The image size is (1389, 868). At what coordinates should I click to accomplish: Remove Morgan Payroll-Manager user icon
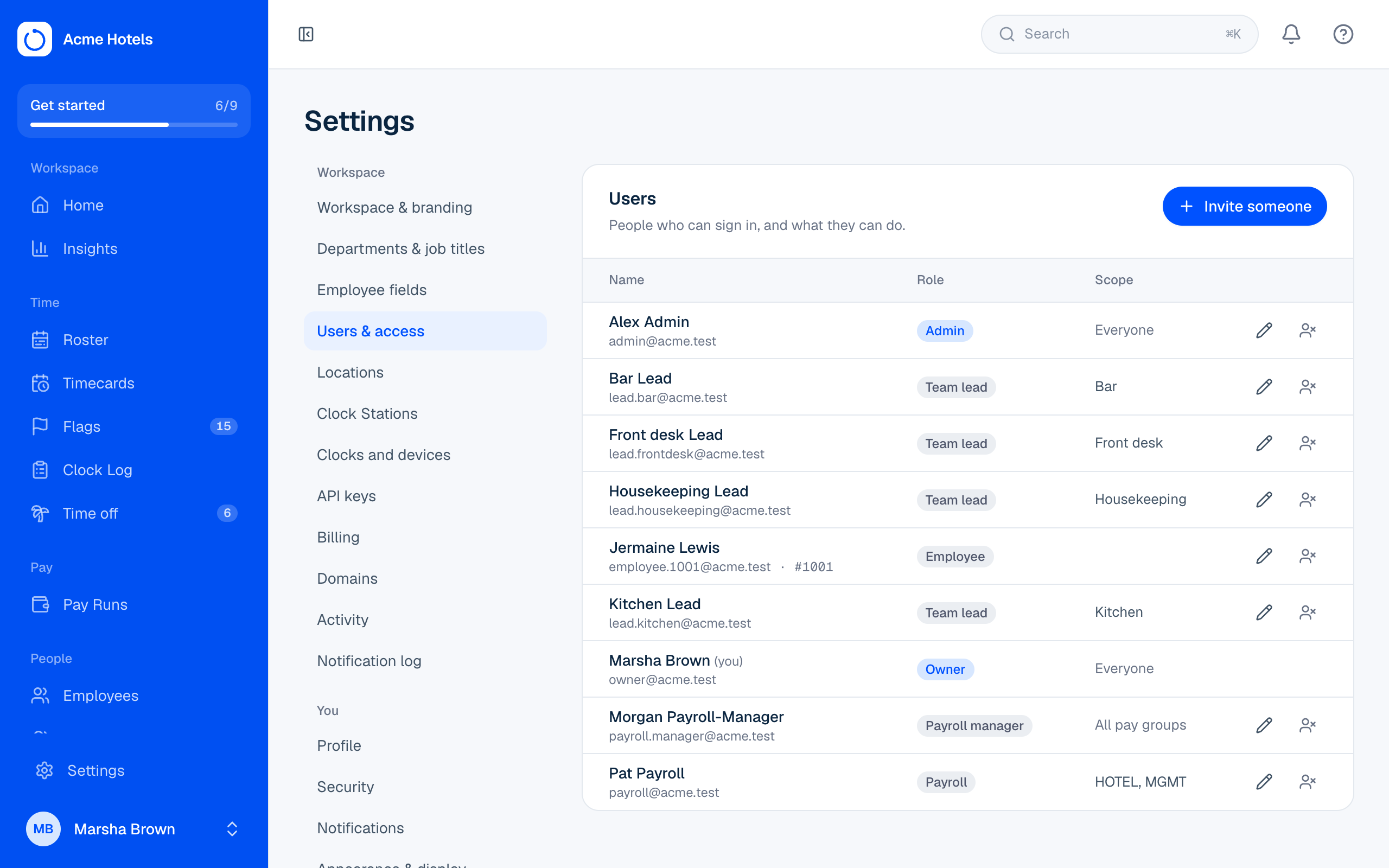1308,725
